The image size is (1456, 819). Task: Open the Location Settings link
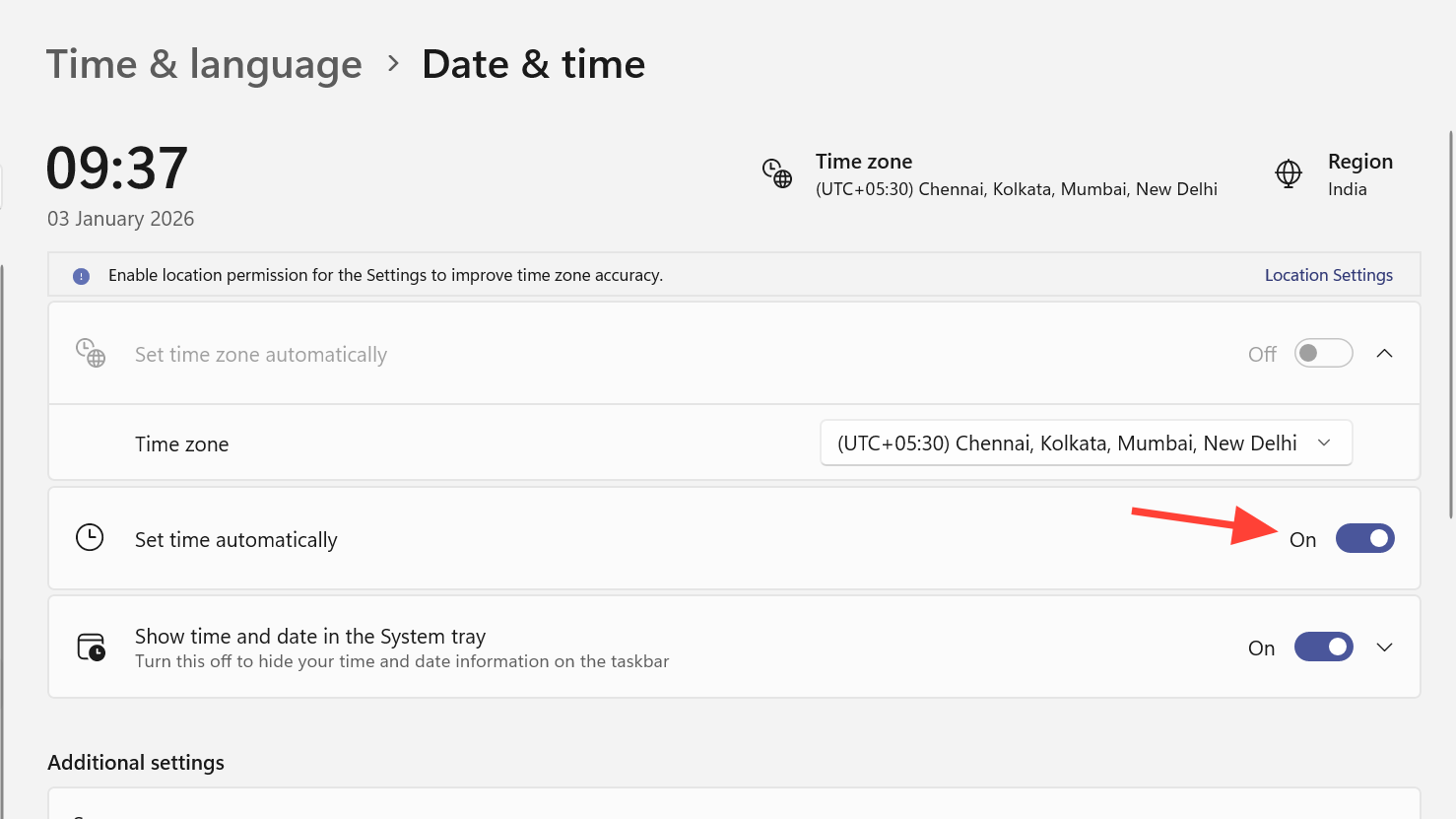point(1328,275)
